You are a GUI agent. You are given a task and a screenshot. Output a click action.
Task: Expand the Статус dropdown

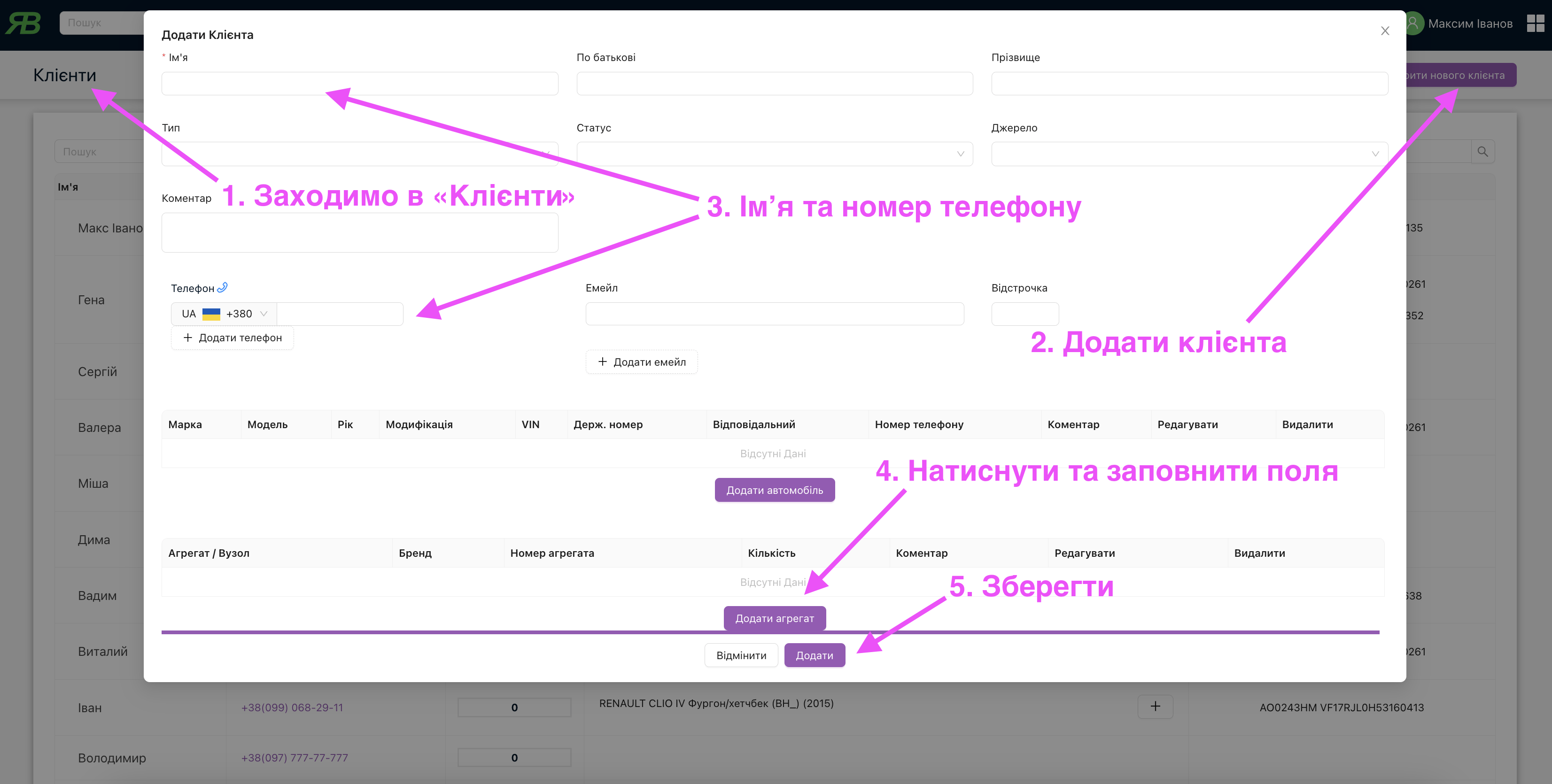pos(774,154)
